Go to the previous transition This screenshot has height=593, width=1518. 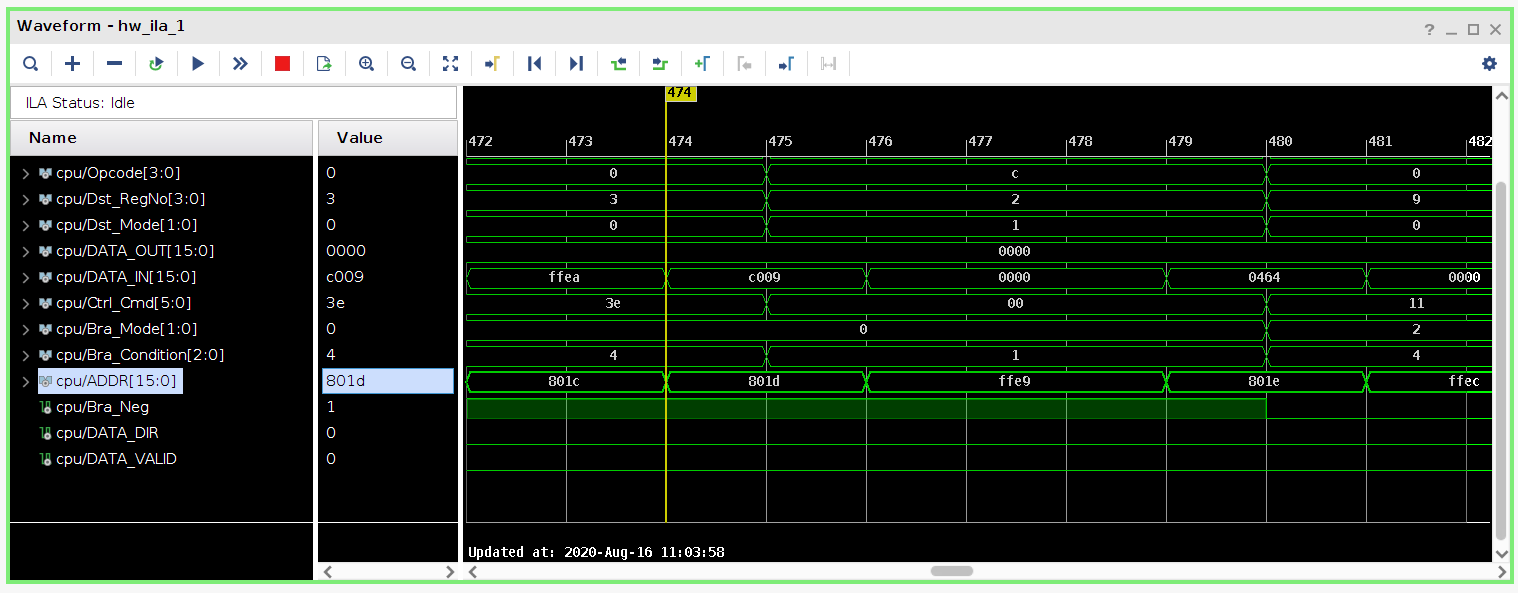click(618, 64)
